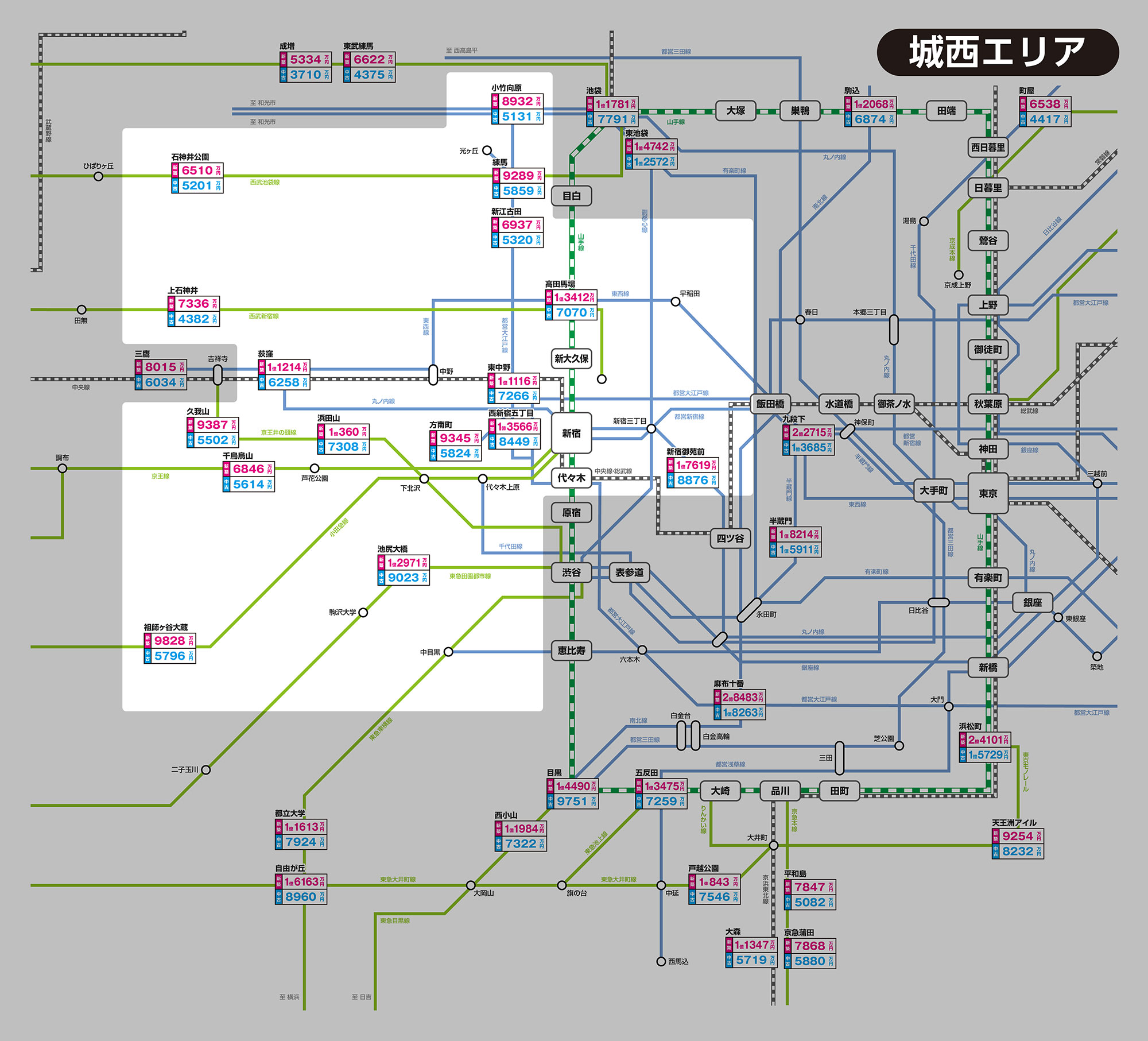Click 町屋 new-build price 6538万円
This screenshot has width=1148, height=1041.
[x=1045, y=104]
